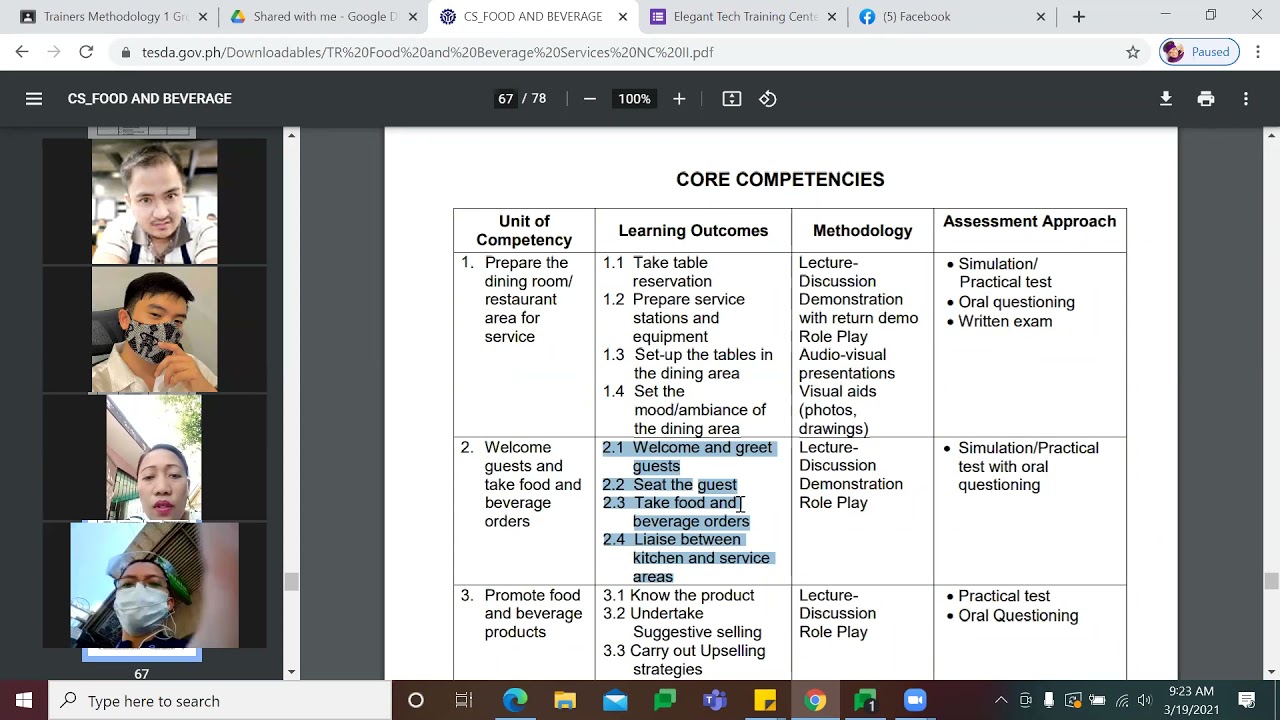Bookmark this page with the star icon

click(x=1133, y=52)
